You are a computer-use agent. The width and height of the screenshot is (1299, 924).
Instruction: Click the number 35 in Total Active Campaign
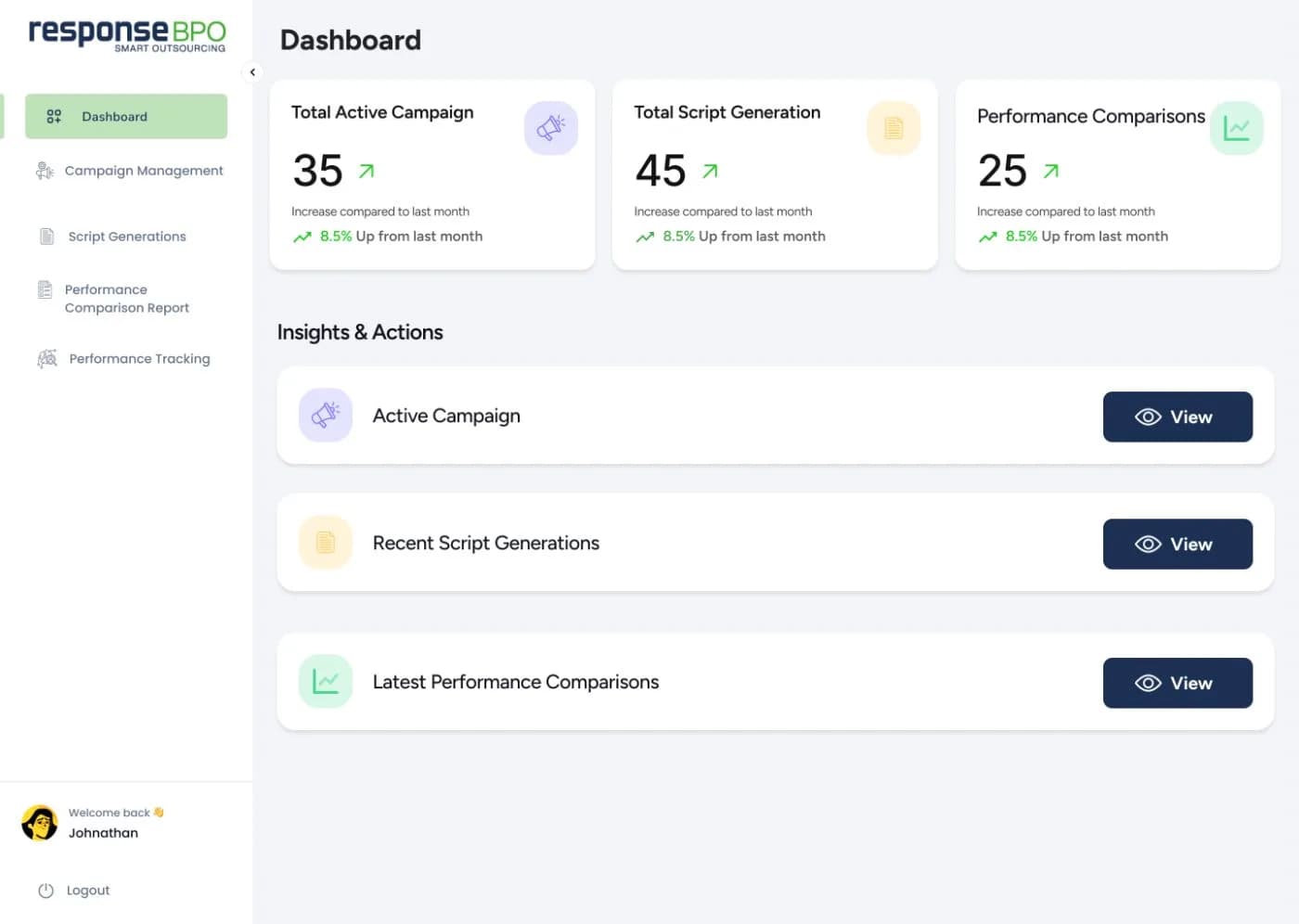(x=317, y=171)
